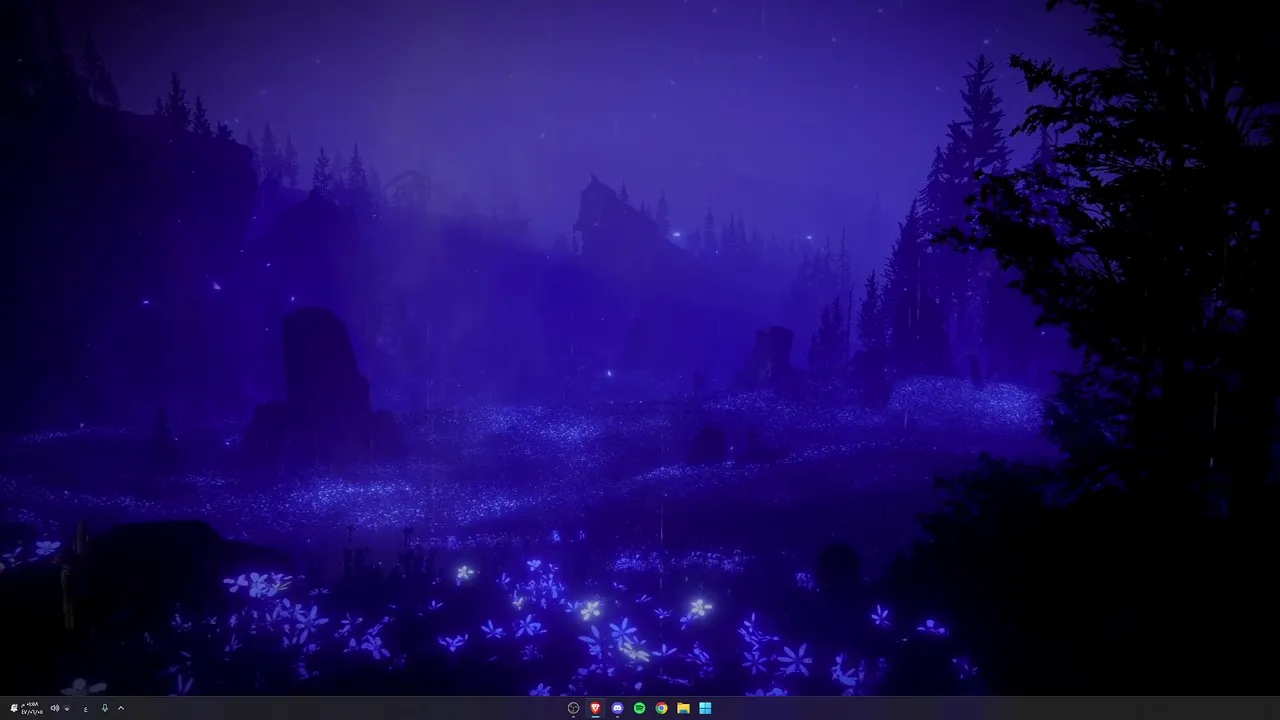Open Discord from the taskbar
The width and height of the screenshot is (1280, 720).
[x=618, y=708]
